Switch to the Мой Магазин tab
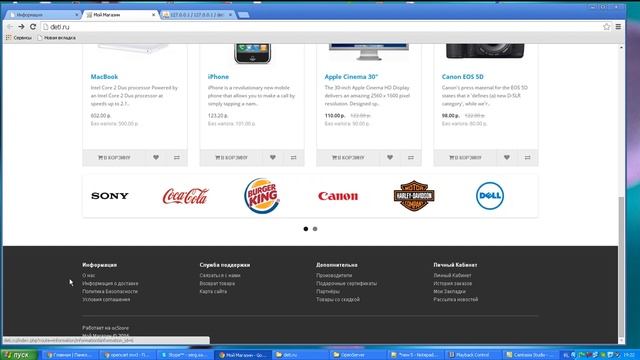 point(120,15)
